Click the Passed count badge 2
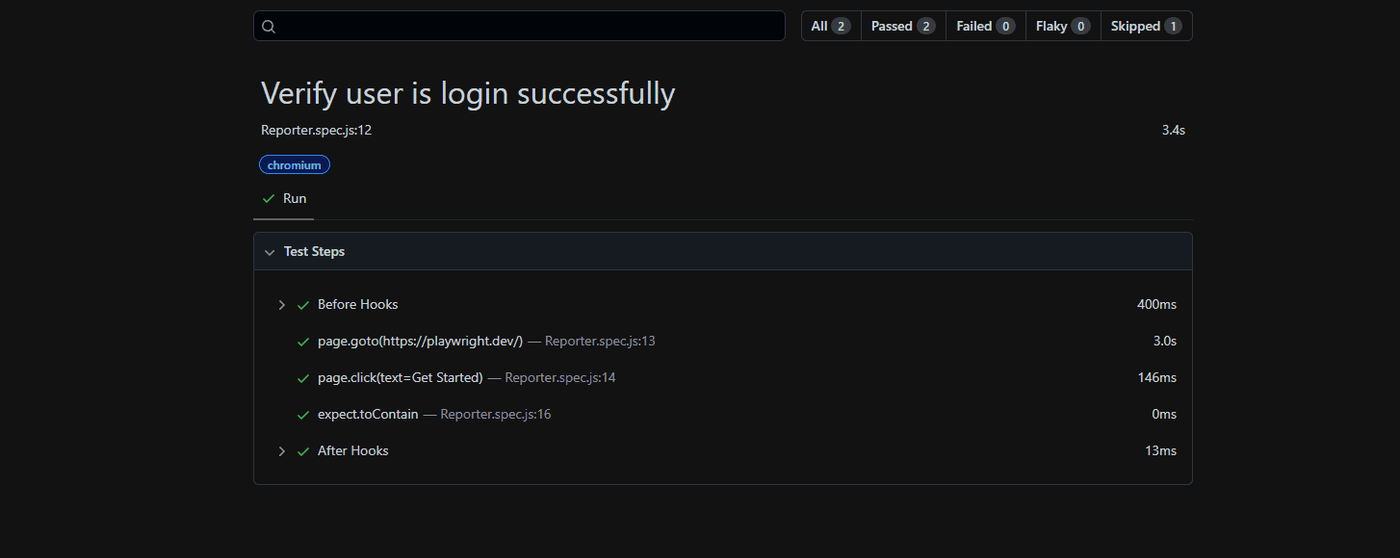Viewport: 1400px width, 558px height. (x=926, y=26)
